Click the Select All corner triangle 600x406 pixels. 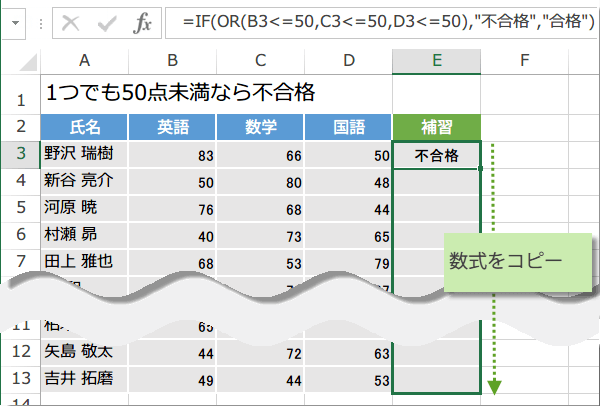(28, 62)
